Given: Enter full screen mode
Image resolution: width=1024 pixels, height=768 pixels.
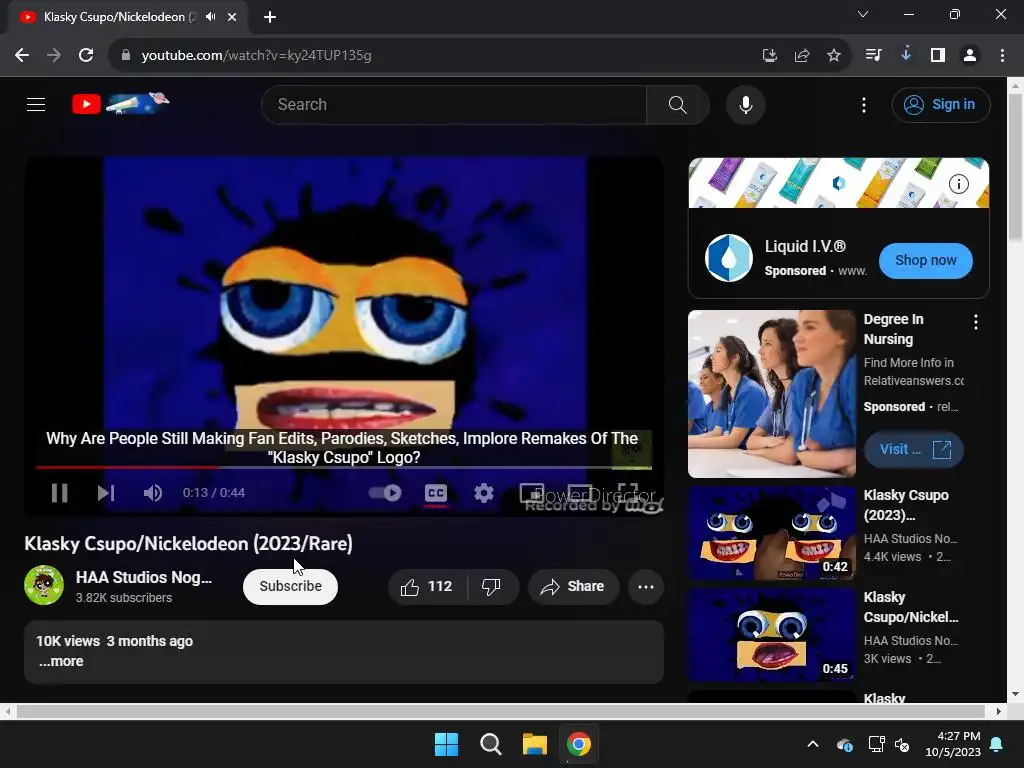Looking at the screenshot, I should pos(628,493).
